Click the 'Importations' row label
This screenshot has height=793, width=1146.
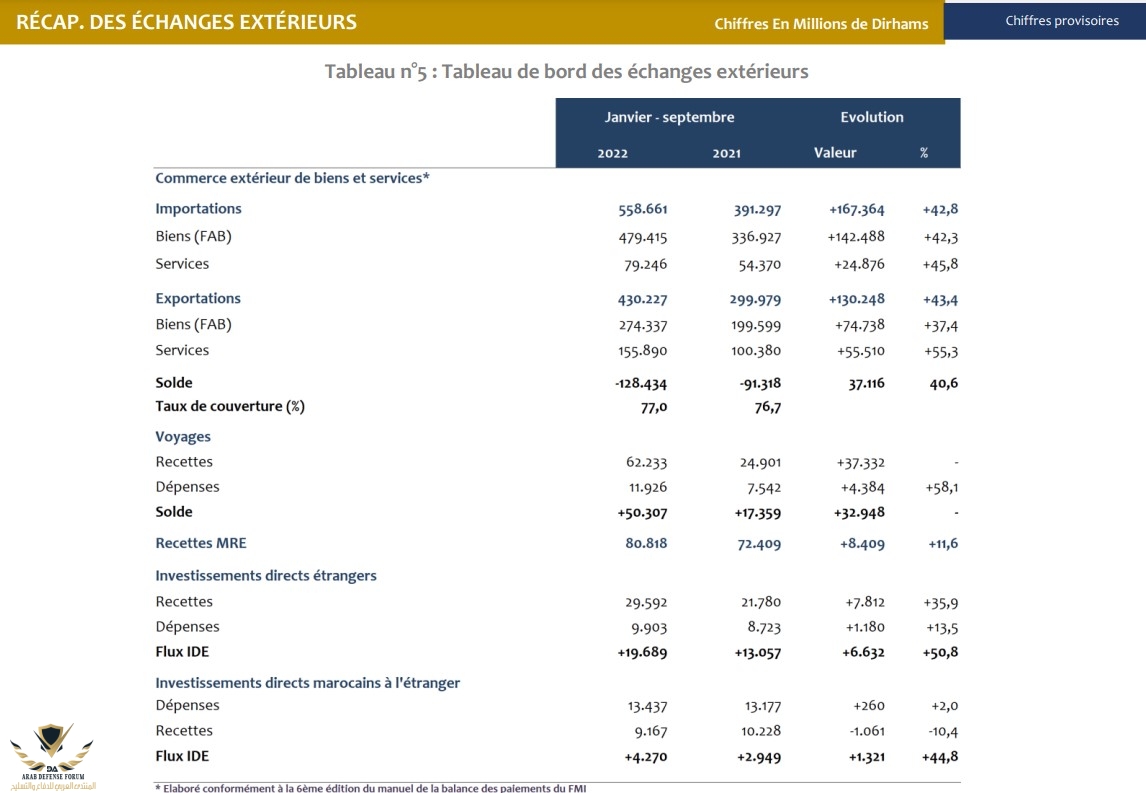pos(198,209)
